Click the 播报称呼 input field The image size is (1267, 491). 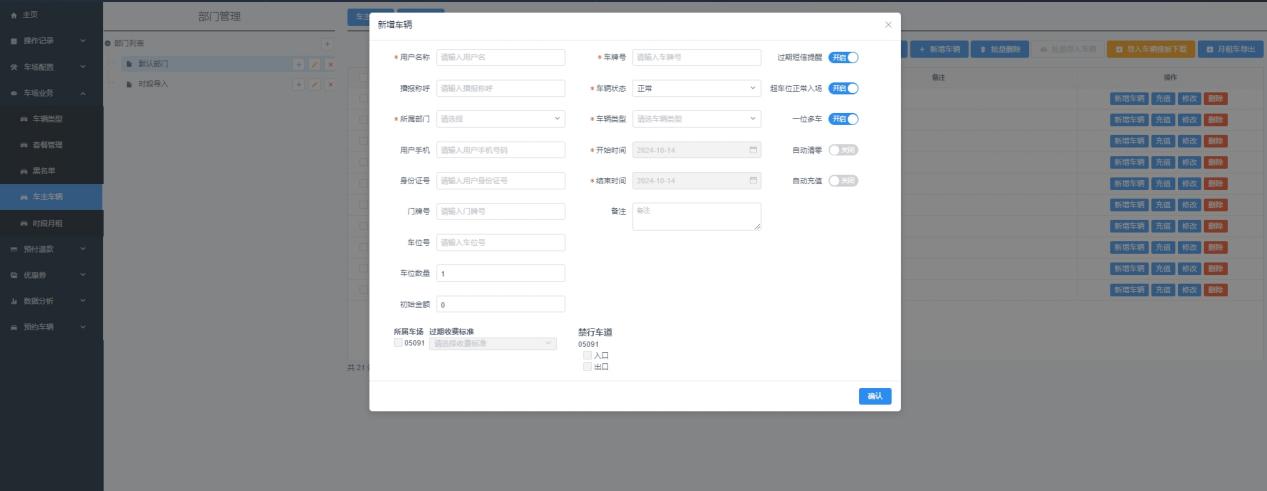coord(501,88)
